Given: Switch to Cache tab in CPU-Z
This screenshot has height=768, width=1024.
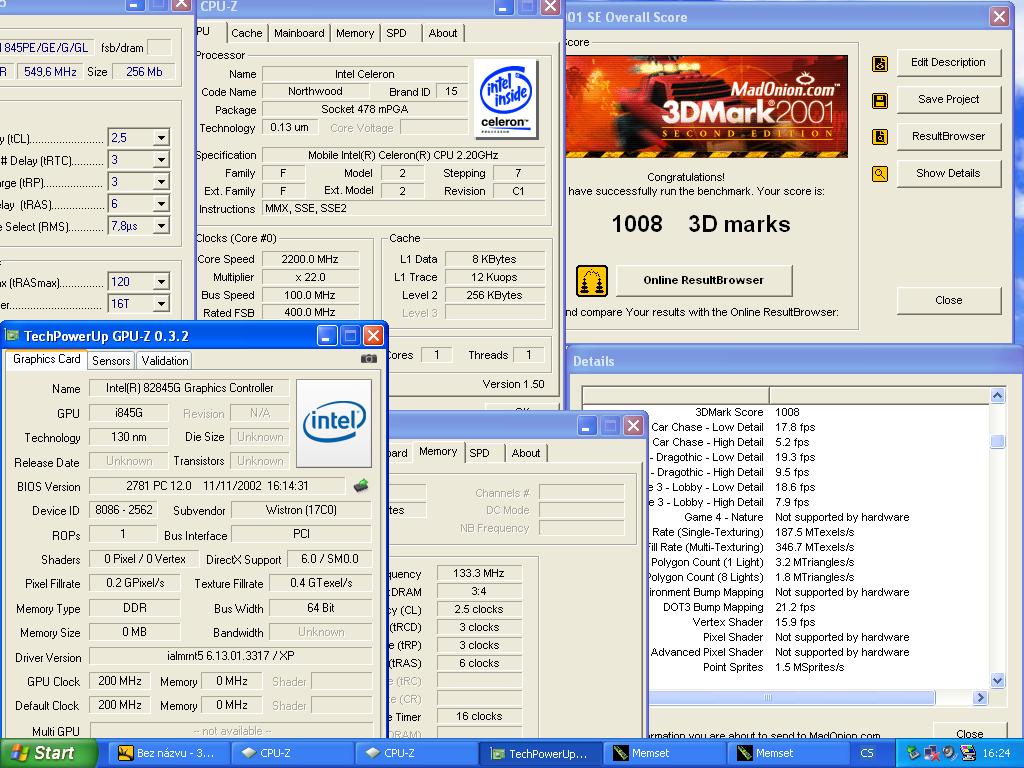Looking at the screenshot, I should (246, 33).
